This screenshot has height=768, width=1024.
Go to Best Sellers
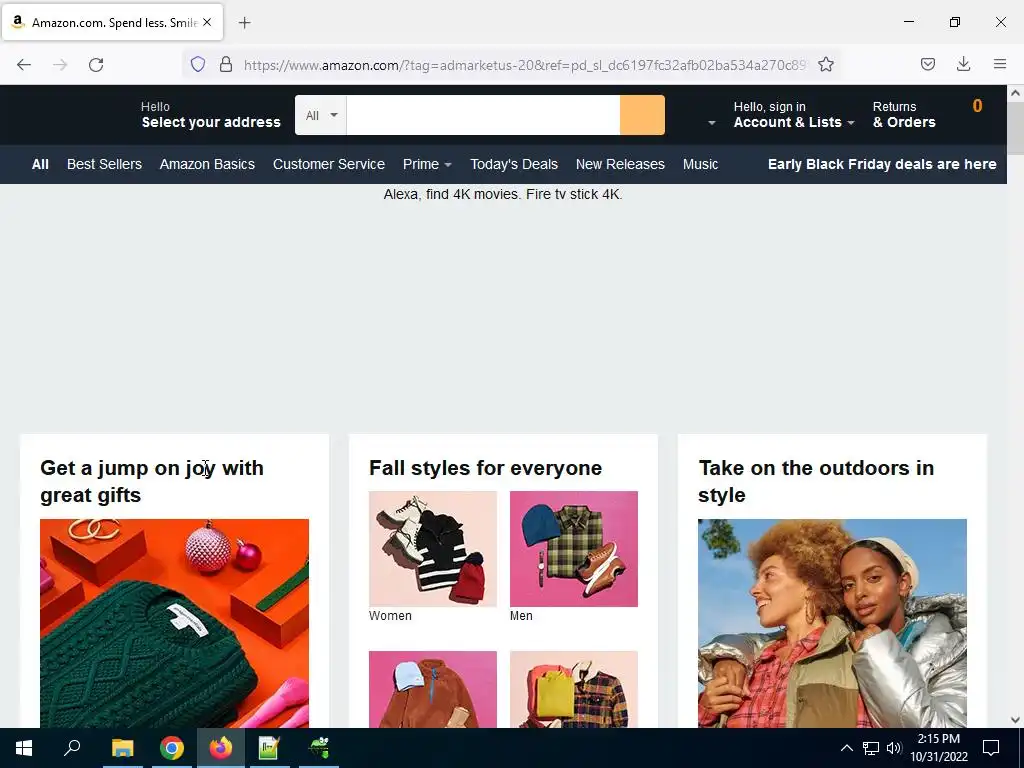104,165
